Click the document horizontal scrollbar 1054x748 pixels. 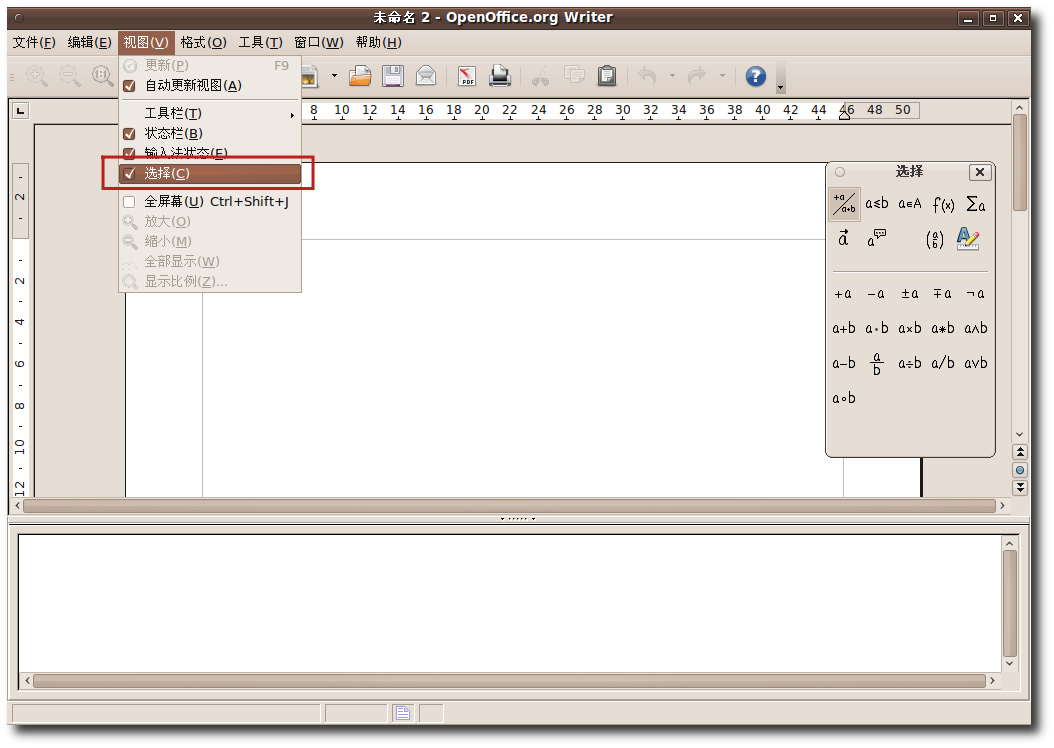509,505
